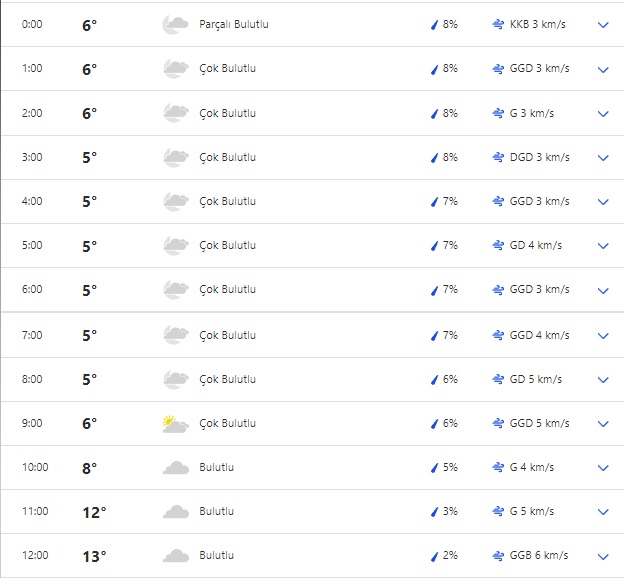Click the cloud icon in the 3:00 row
This screenshot has width=624, height=578.
pos(176,157)
